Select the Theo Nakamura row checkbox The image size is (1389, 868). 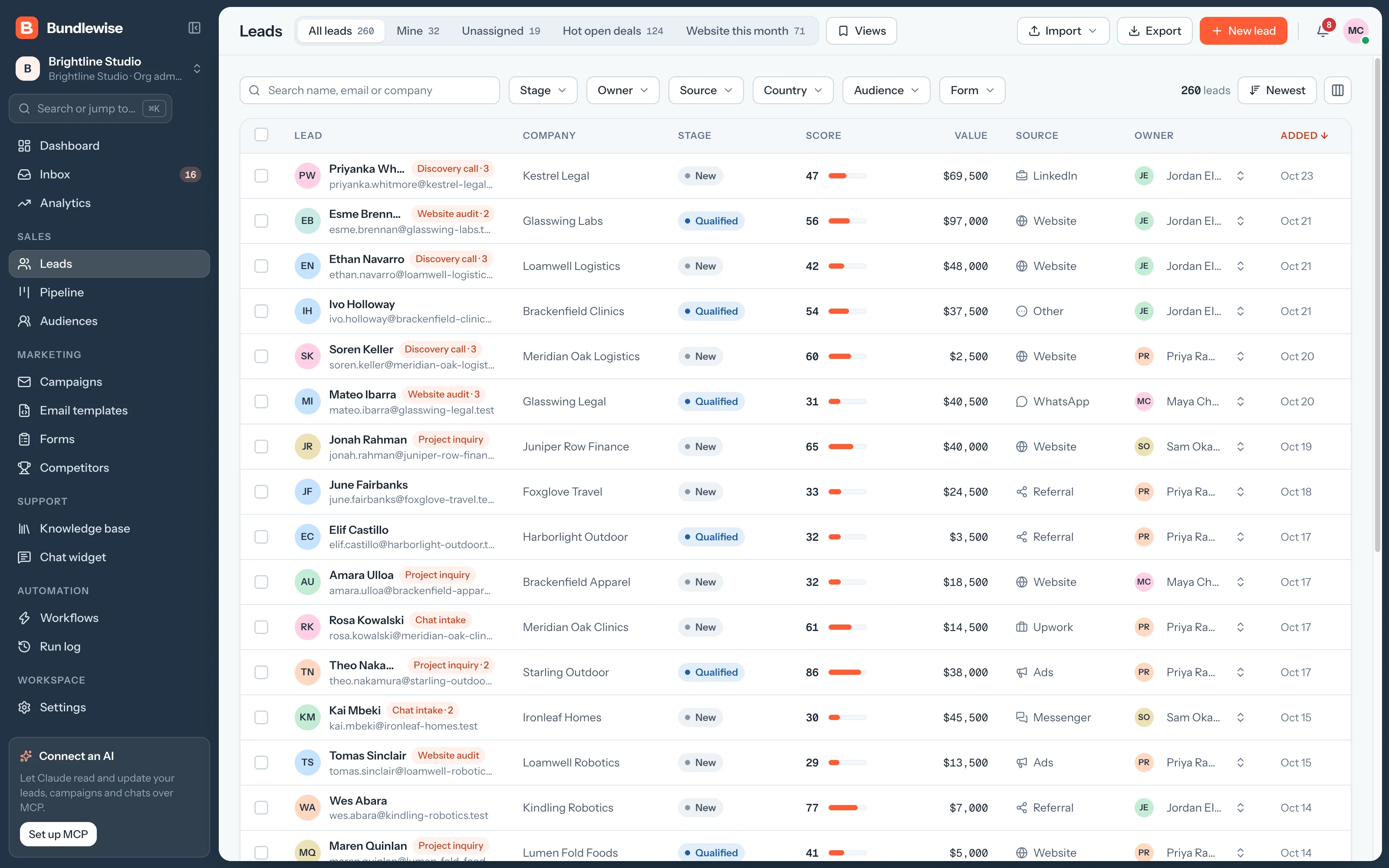click(x=261, y=672)
